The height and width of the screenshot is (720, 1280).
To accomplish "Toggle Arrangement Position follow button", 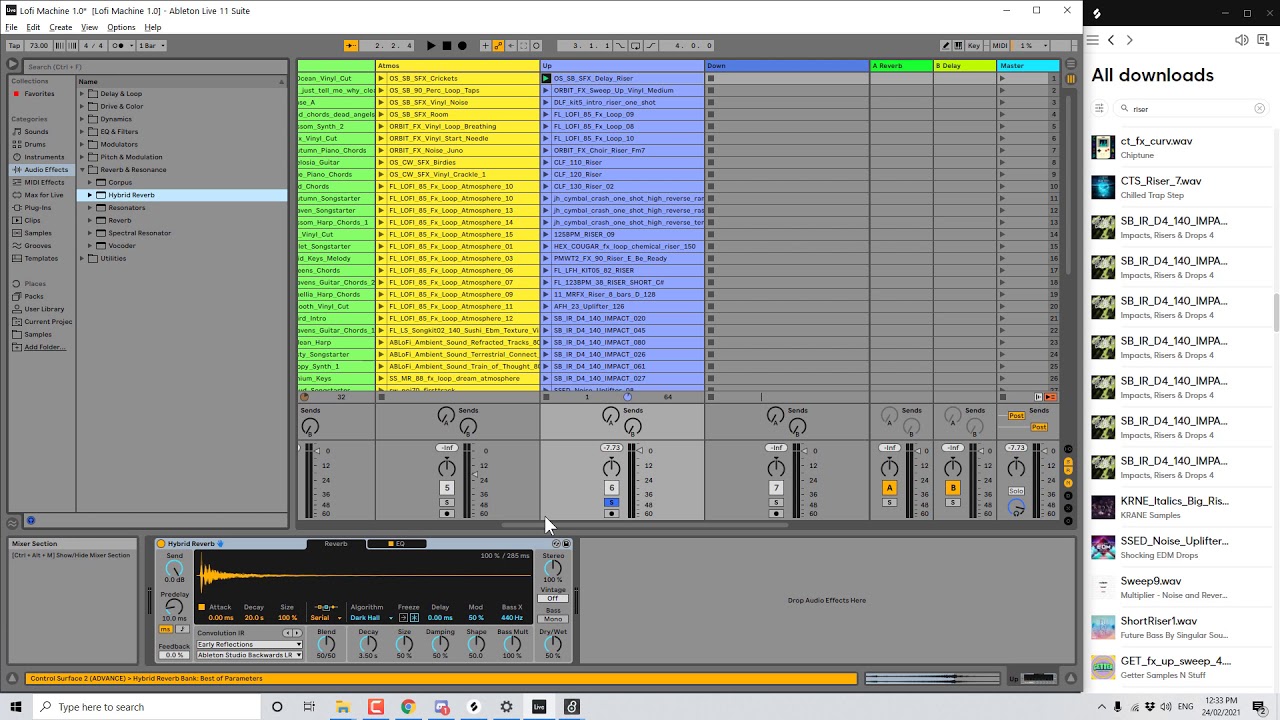I will click(x=350, y=45).
